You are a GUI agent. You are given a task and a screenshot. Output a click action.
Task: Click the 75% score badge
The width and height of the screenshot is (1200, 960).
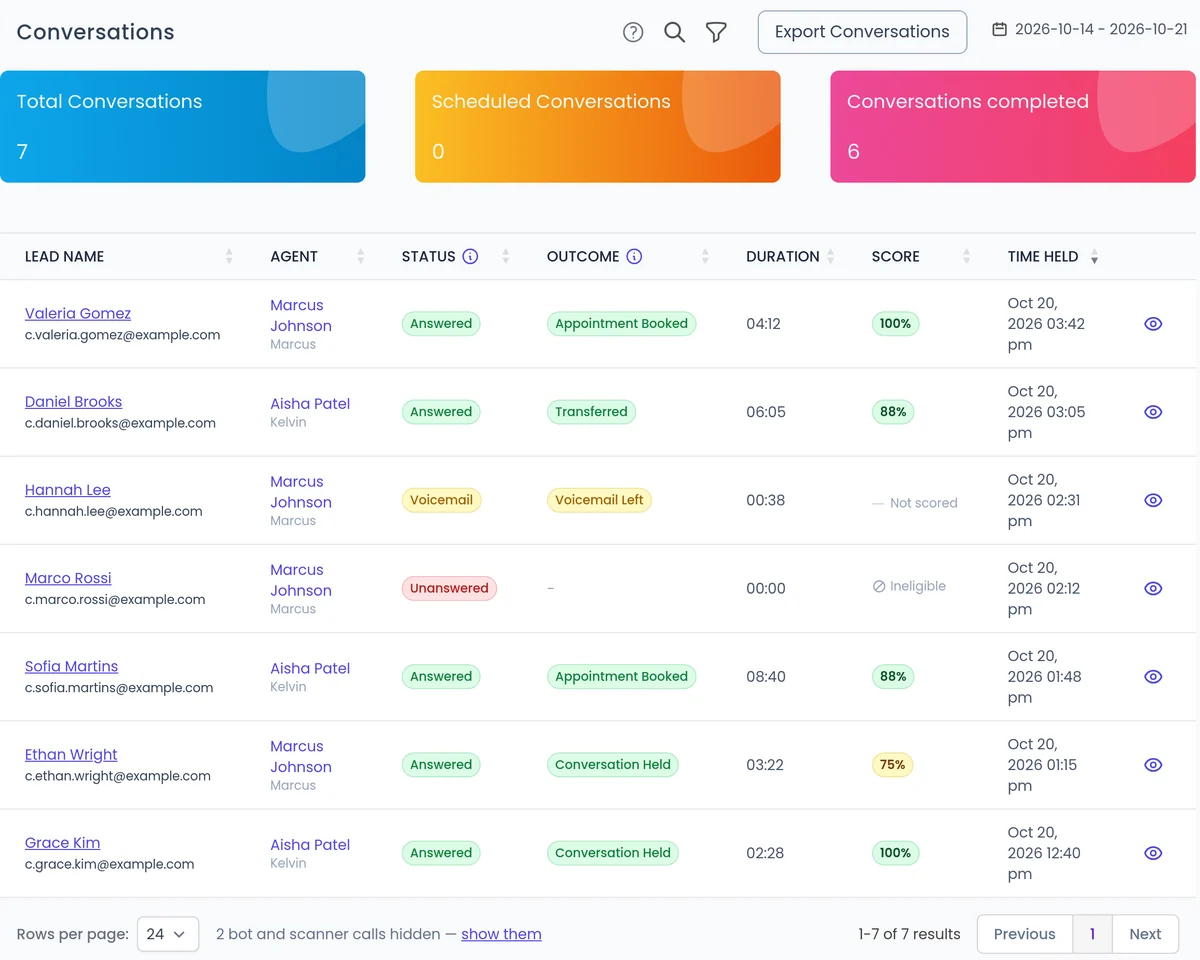(x=893, y=765)
